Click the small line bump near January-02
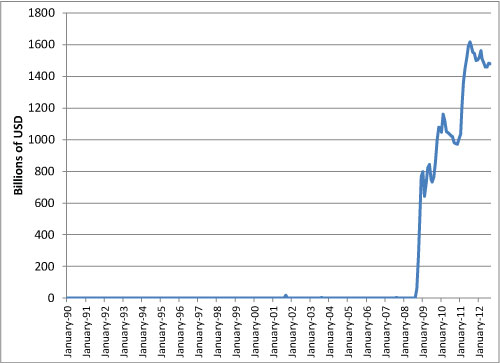 click(286, 296)
